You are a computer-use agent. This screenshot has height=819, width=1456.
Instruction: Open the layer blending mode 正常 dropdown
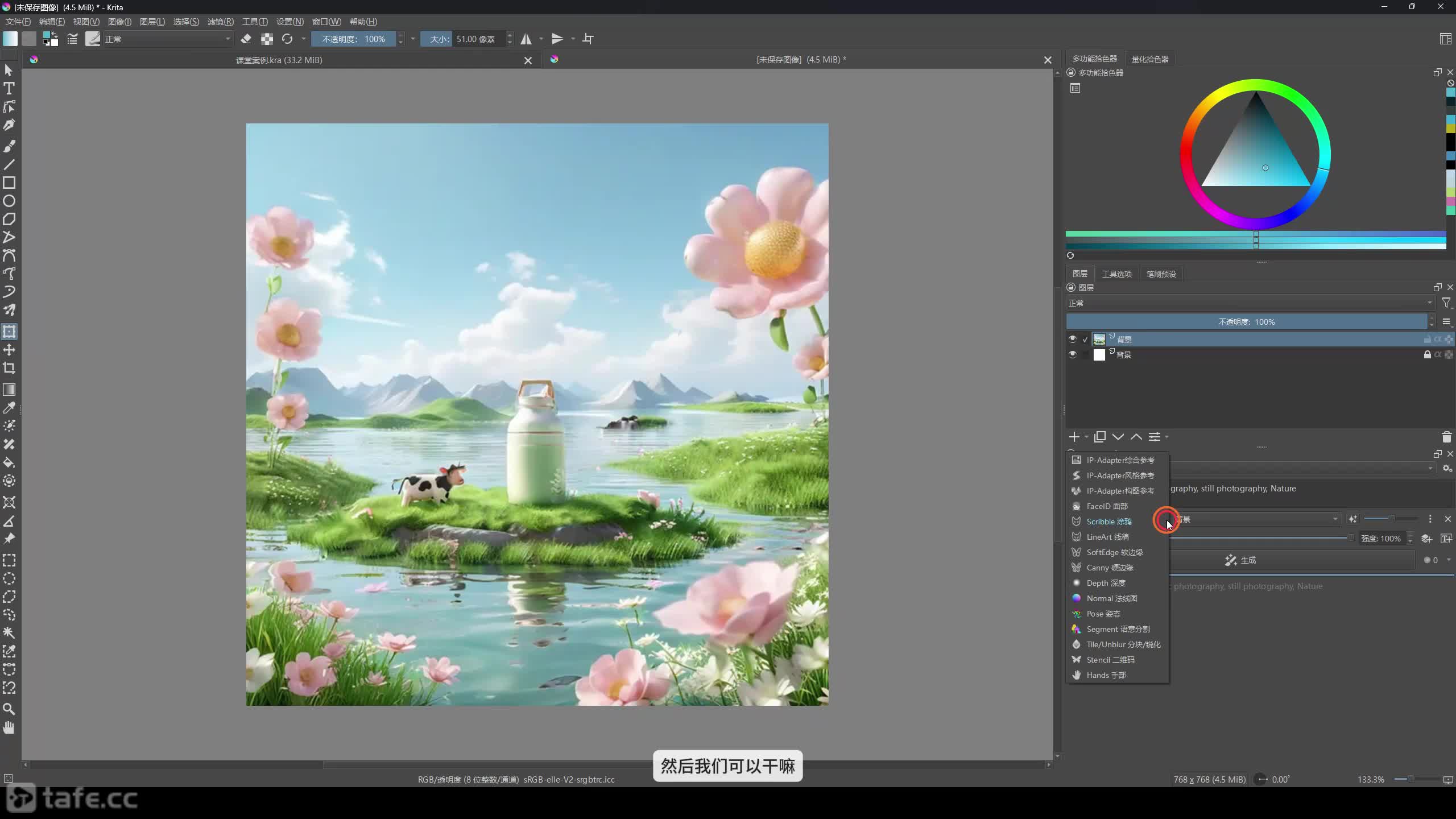(x=1250, y=303)
